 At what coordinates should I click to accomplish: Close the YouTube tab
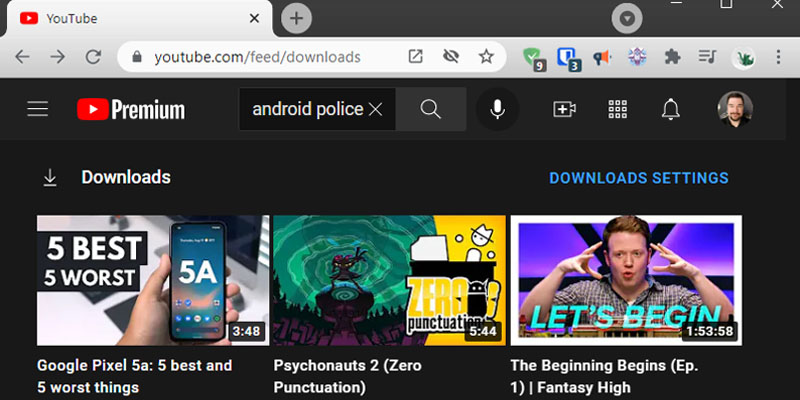point(254,19)
